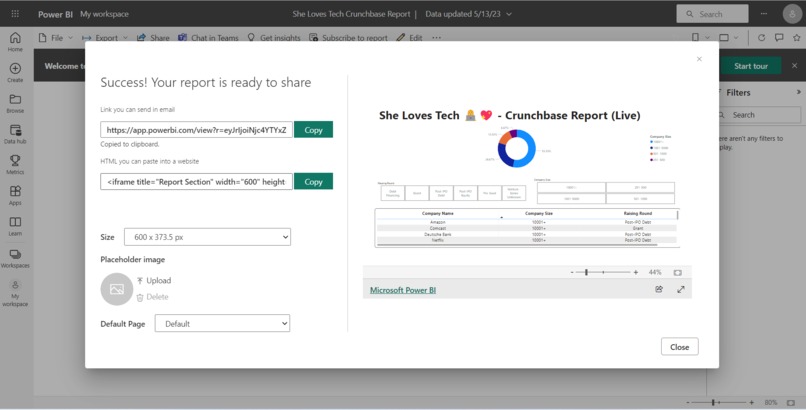
Task: Dismiss the Welcome banner X
Action: [x=794, y=66]
